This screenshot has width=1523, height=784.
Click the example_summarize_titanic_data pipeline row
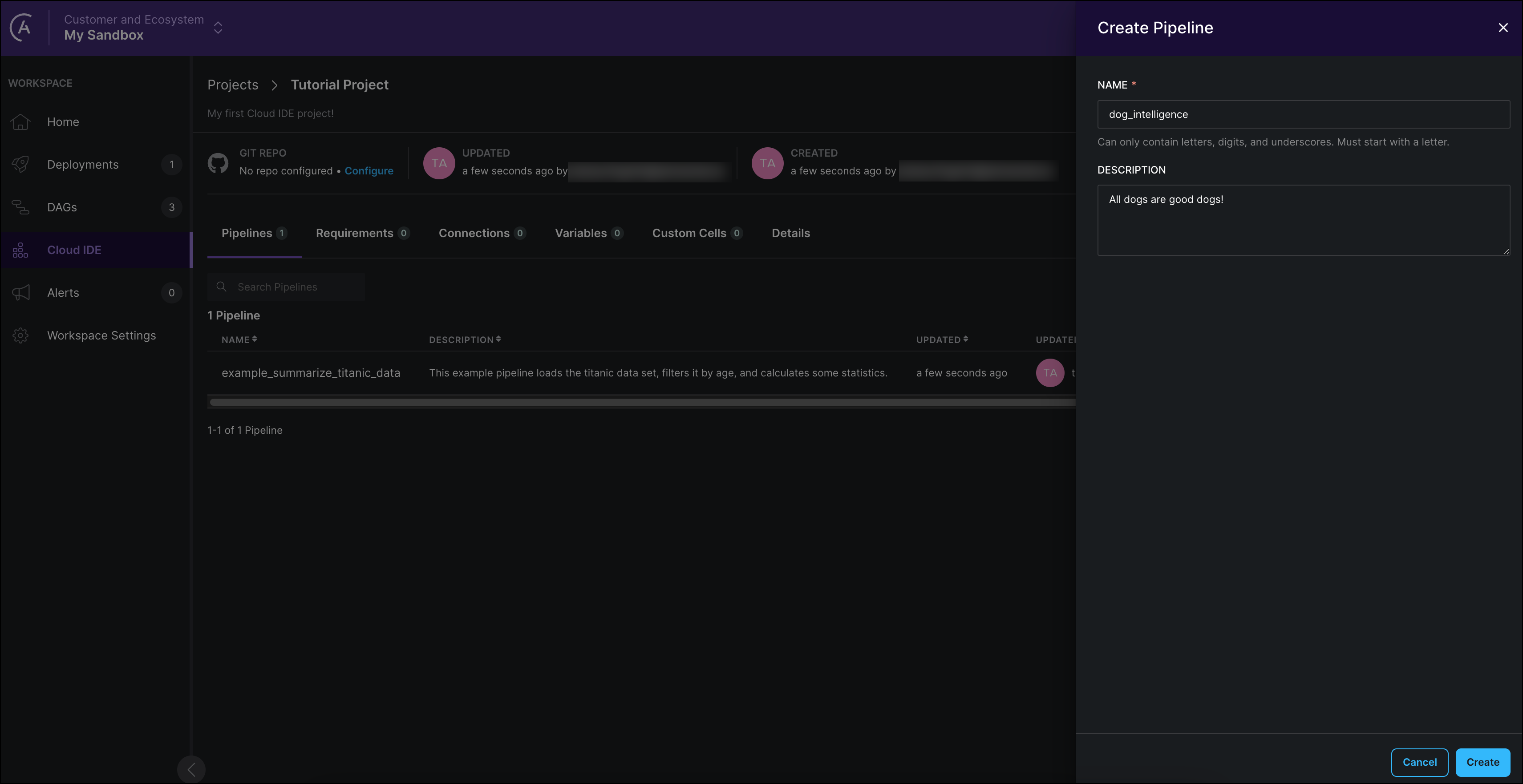640,372
